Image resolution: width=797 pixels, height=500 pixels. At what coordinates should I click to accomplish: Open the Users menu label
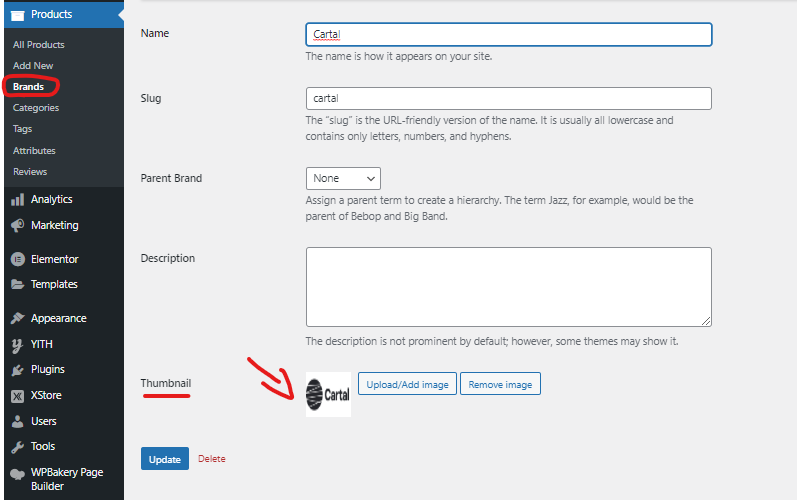[x=44, y=421]
